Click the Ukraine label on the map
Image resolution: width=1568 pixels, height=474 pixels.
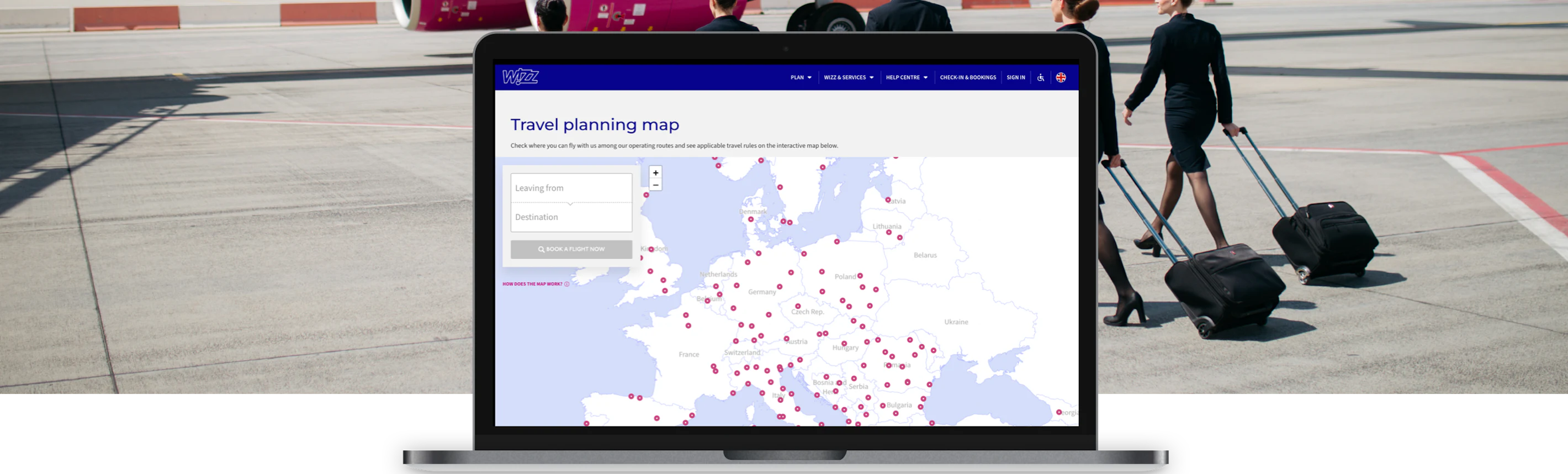point(956,322)
